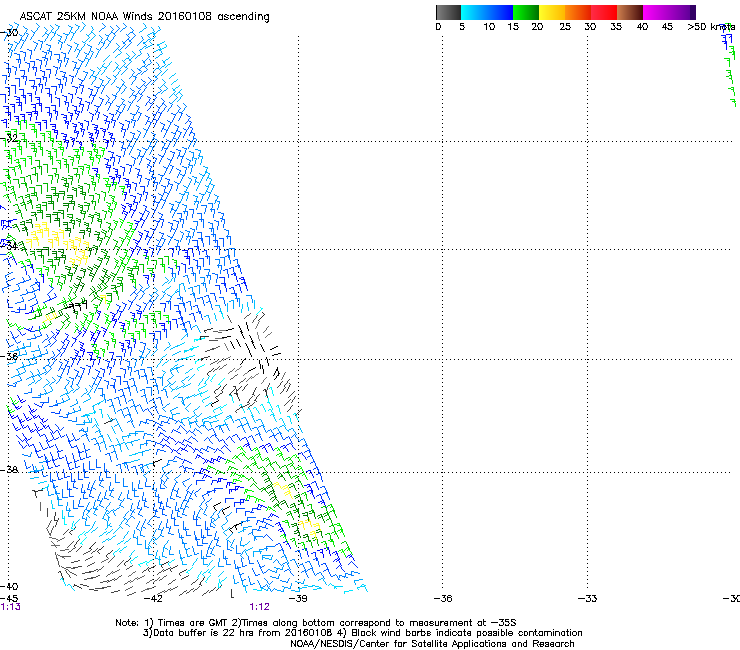Click the legend label '40' under the color bar
This screenshot has height=650, width=740.
pyautogui.click(x=642, y=27)
